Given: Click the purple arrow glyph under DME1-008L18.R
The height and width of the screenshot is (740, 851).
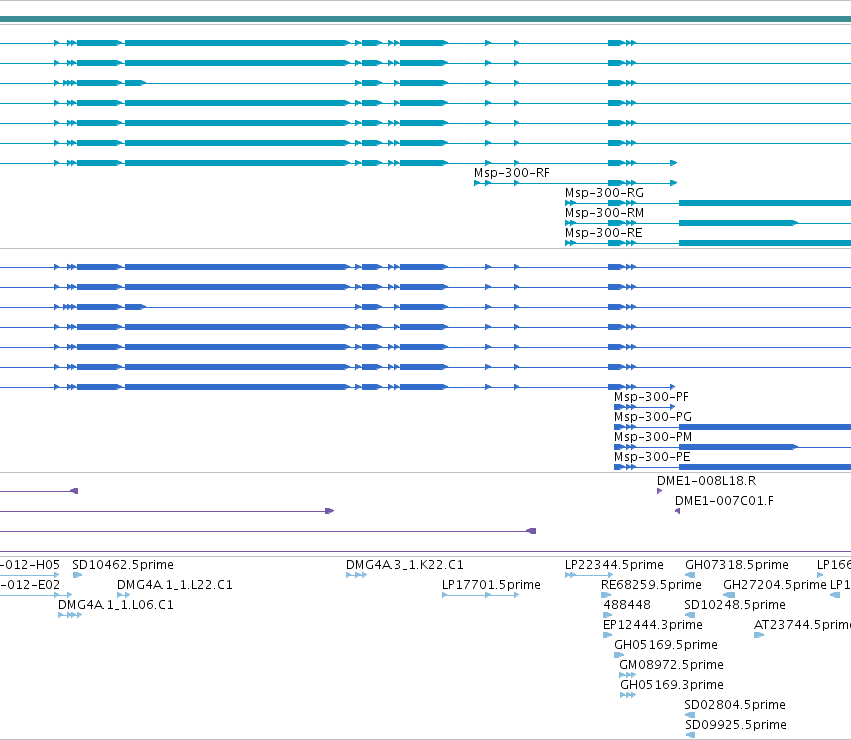Looking at the screenshot, I should point(659,491).
